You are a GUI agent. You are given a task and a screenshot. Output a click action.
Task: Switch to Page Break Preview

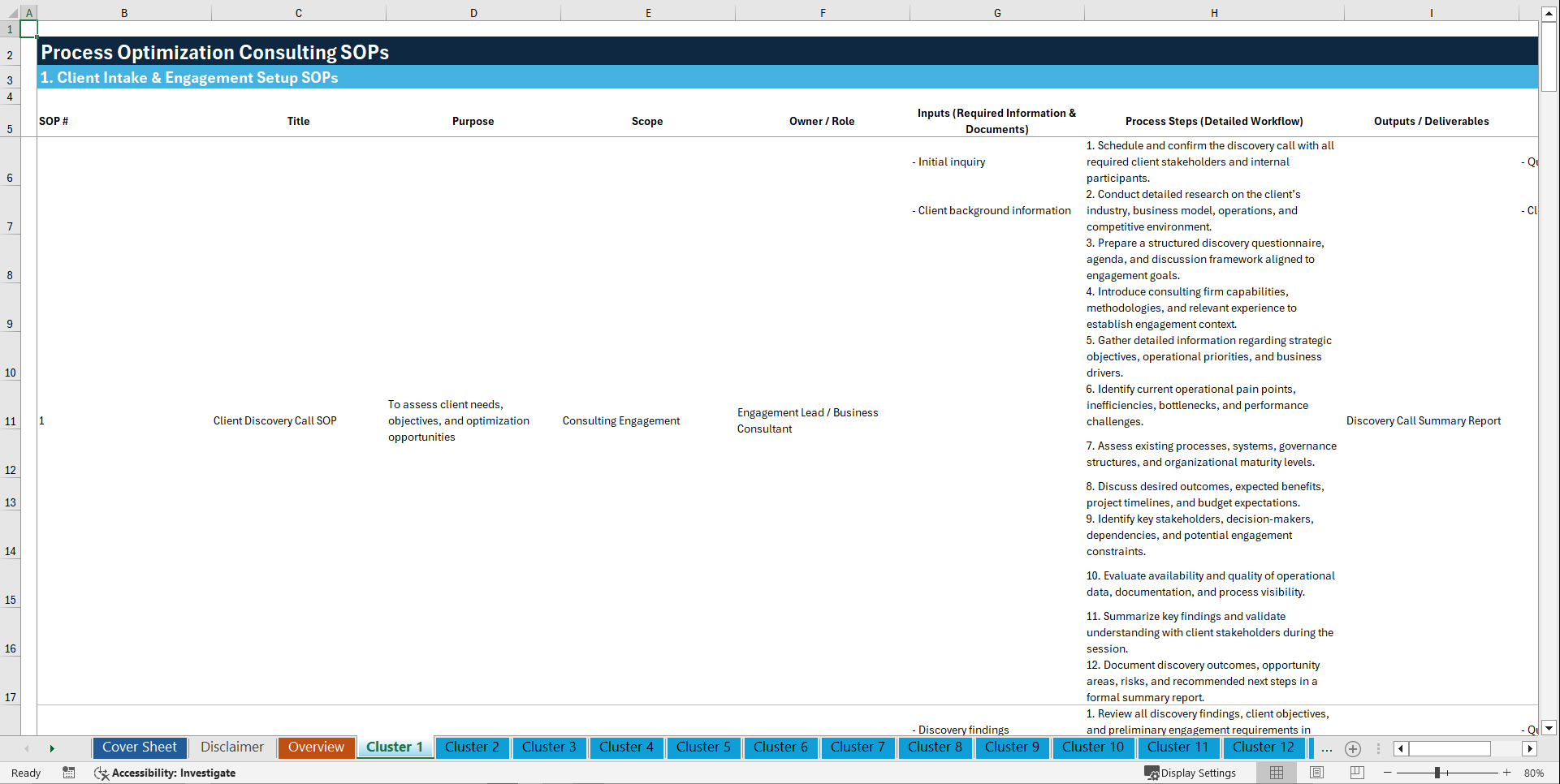coord(1357,773)
